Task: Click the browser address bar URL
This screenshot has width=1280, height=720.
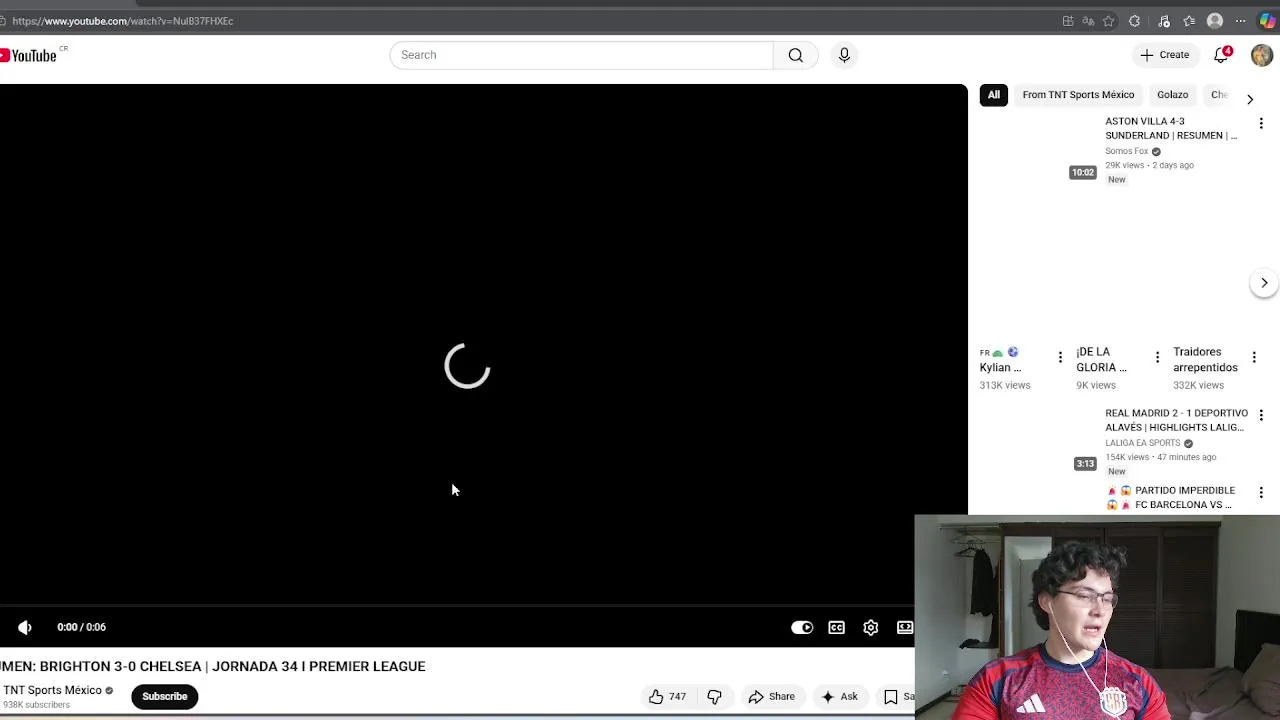Action: coord(123,21)
